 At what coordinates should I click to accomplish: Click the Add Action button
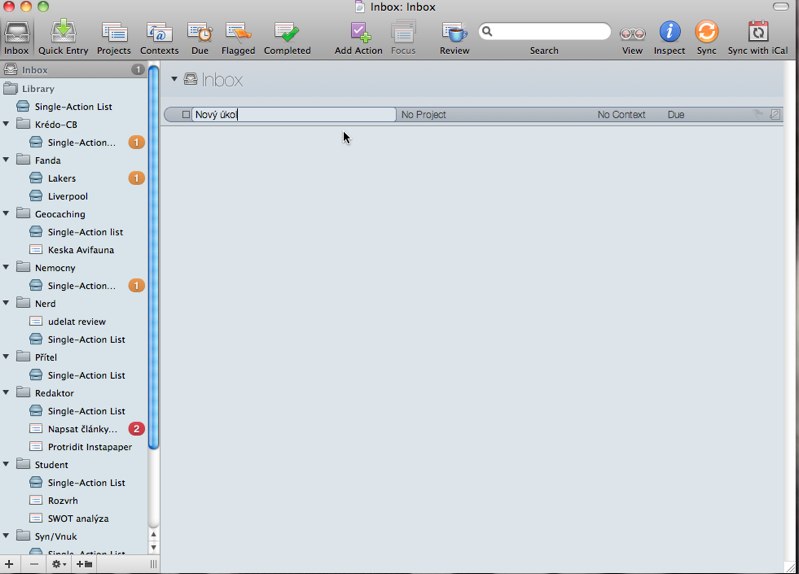pos(358,38)
